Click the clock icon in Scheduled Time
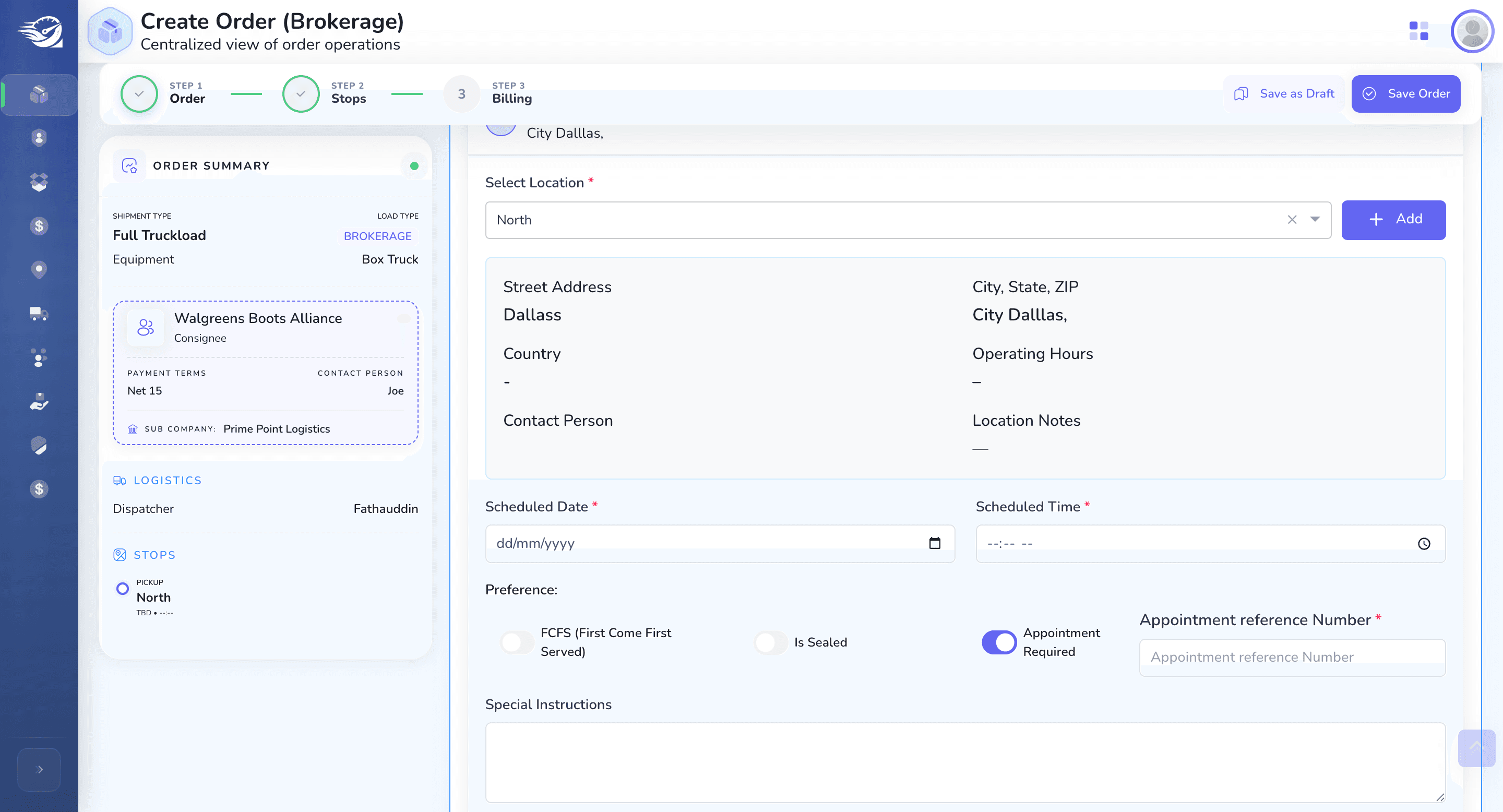This screenshot has width=1503, height=812. coord(1424,543)
